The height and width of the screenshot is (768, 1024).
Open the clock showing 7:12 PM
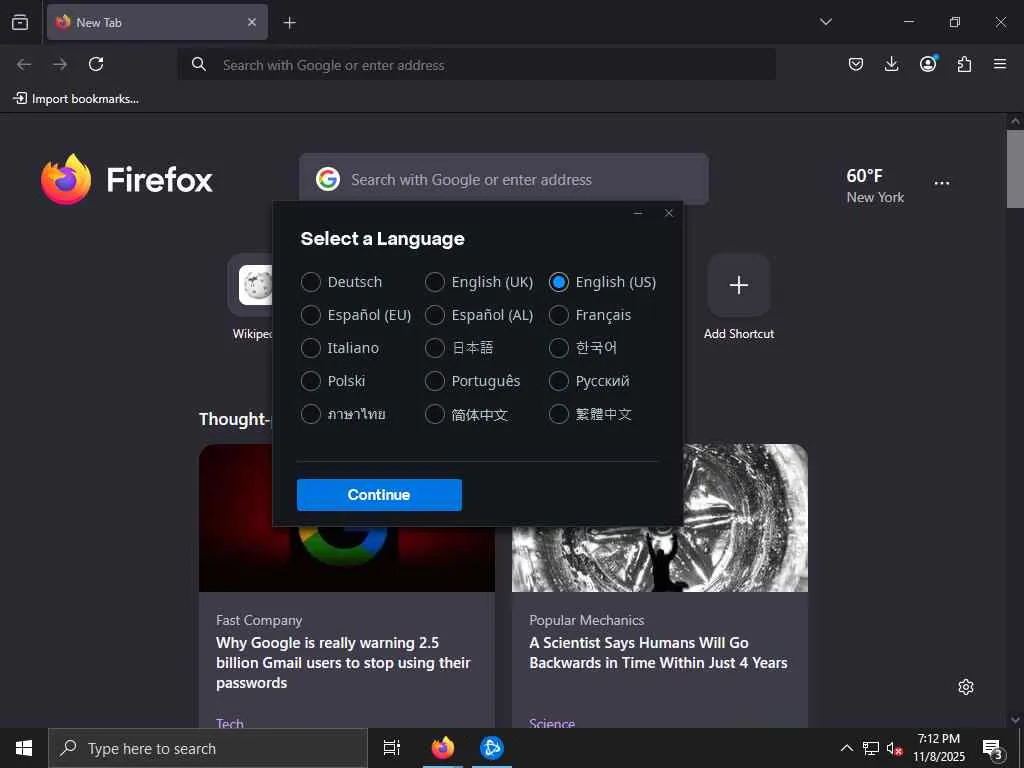coord(938,748)
